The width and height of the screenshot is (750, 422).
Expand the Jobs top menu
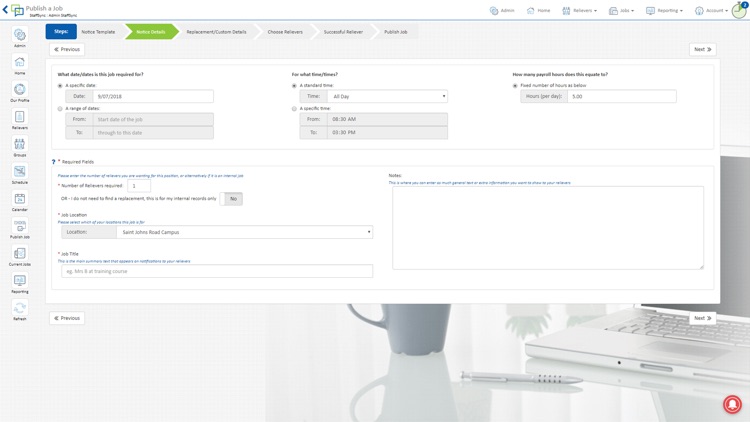pyautogui.click(x=621, y=11)
